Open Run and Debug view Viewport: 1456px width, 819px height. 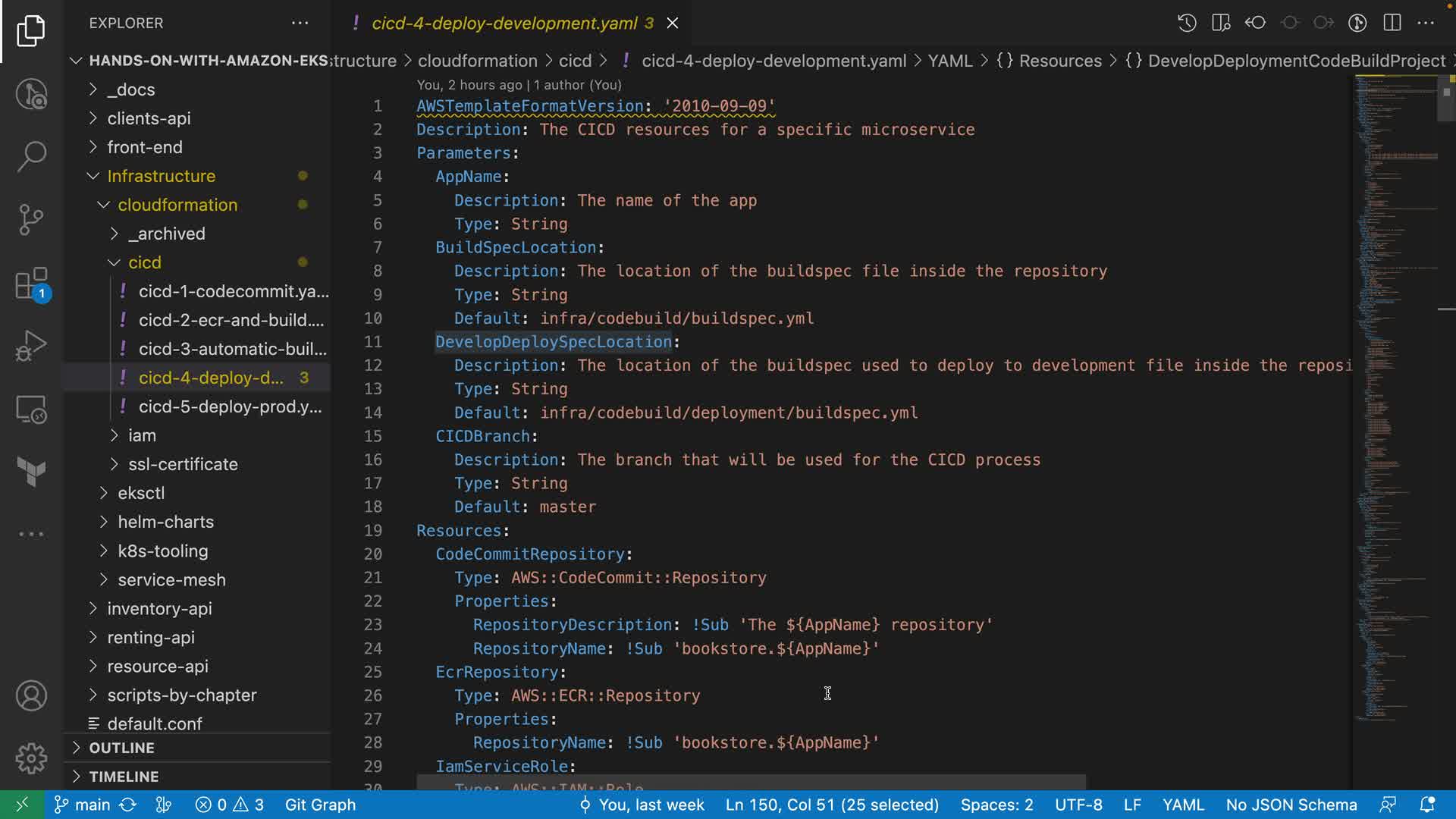coord(31,346)
